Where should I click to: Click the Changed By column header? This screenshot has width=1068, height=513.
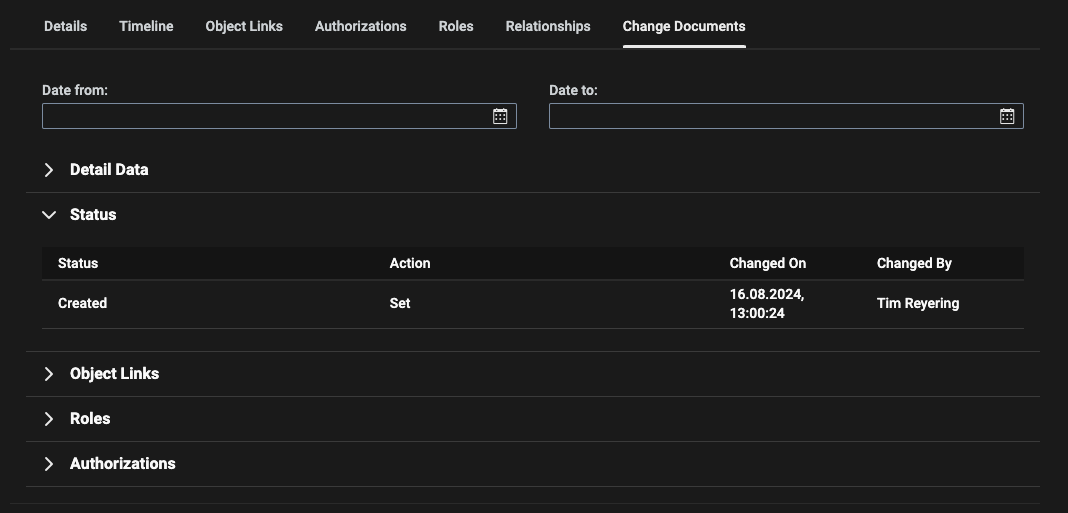click(x=914, y=263)
